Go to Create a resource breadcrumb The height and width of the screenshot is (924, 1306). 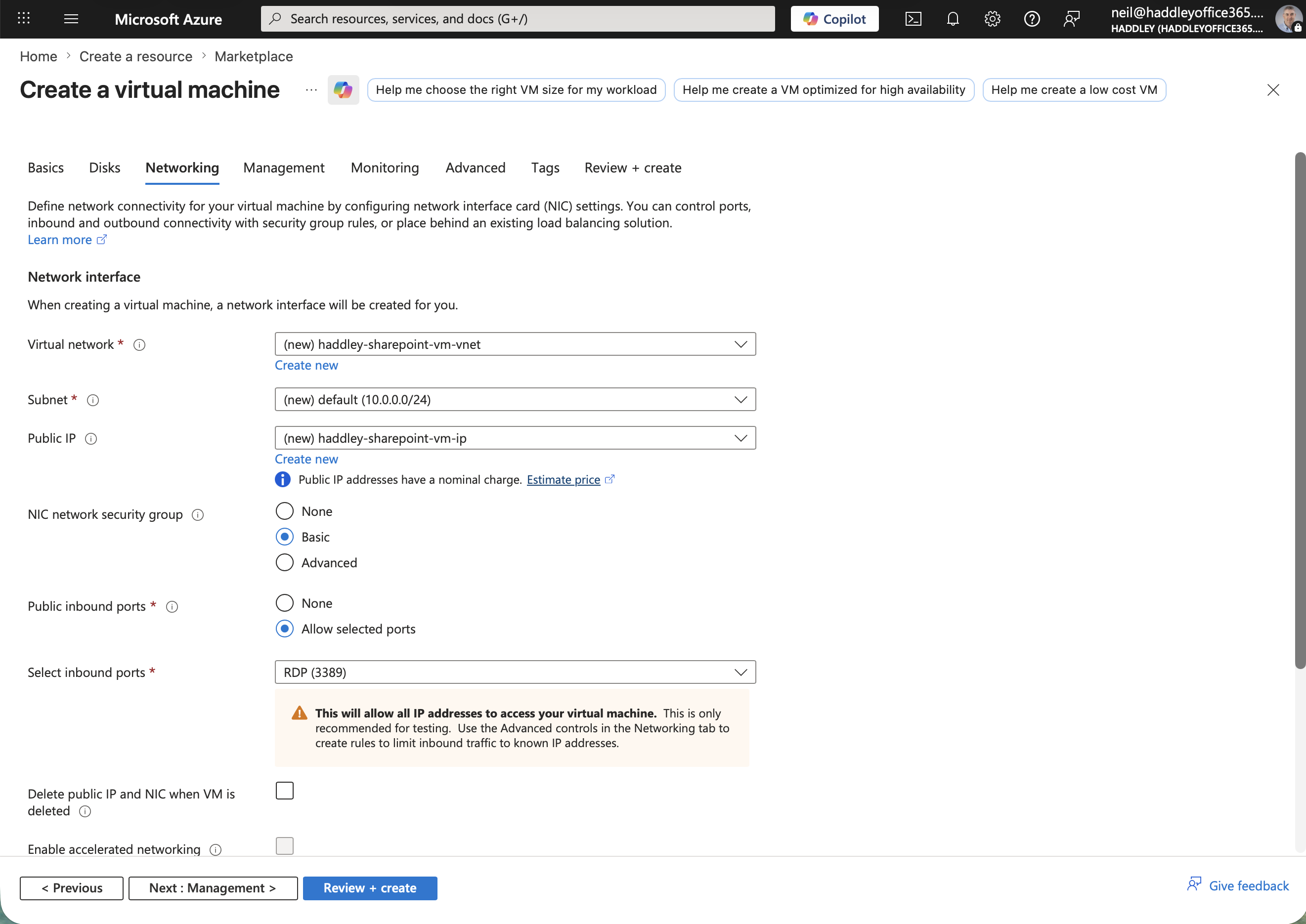click(135, 56)
